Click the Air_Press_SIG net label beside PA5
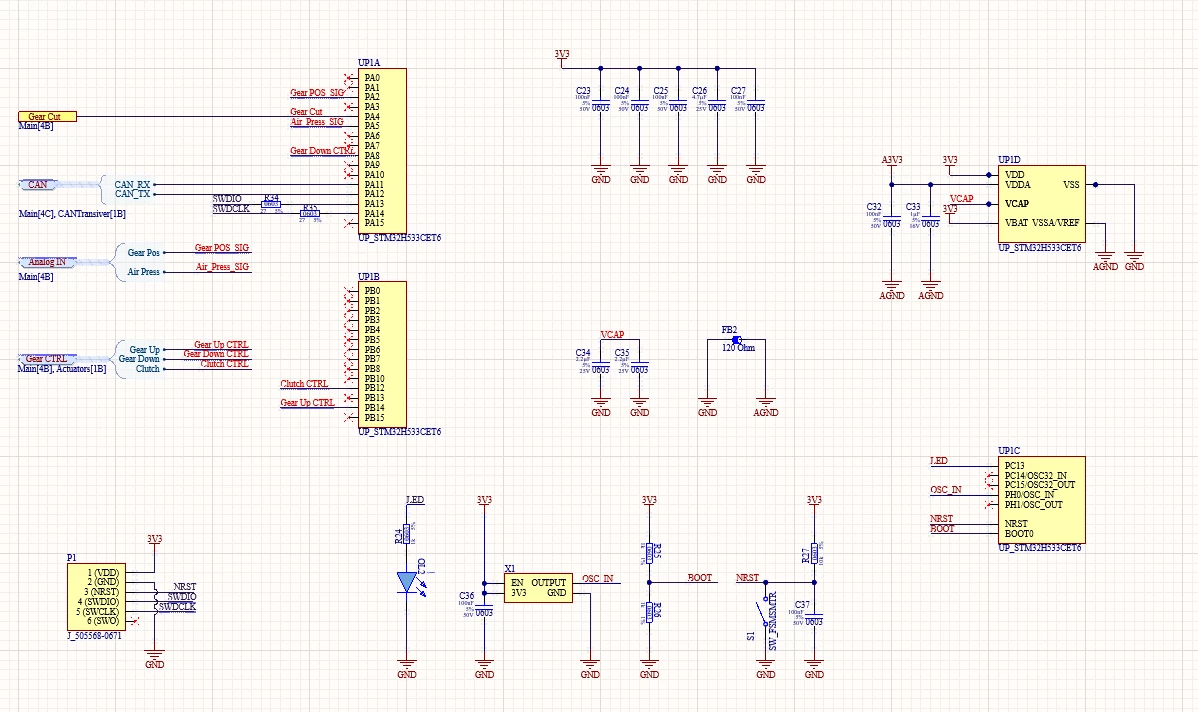1198x712 pixels. (x=317, y=121)
